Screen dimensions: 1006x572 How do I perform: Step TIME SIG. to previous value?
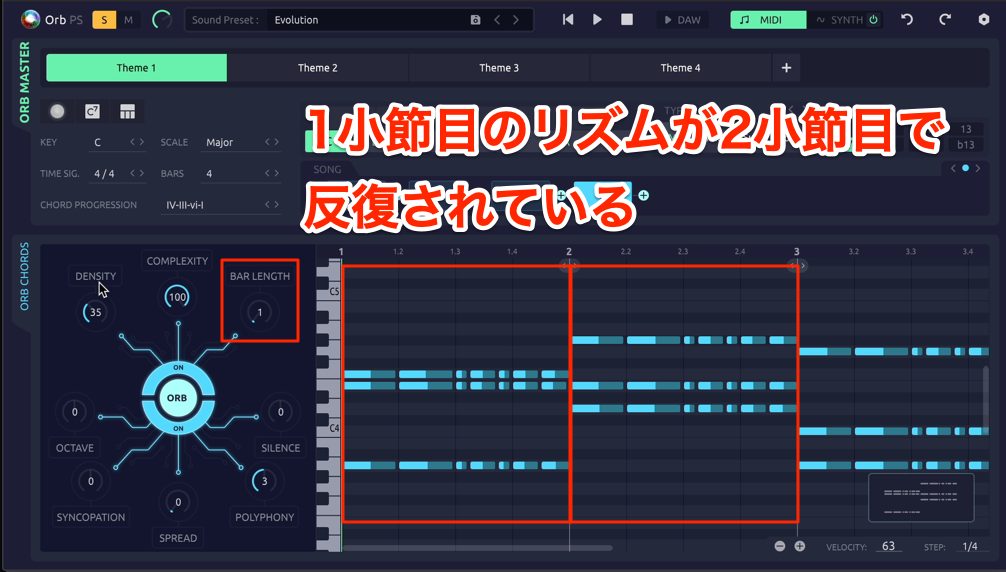[x=133, y=173]
